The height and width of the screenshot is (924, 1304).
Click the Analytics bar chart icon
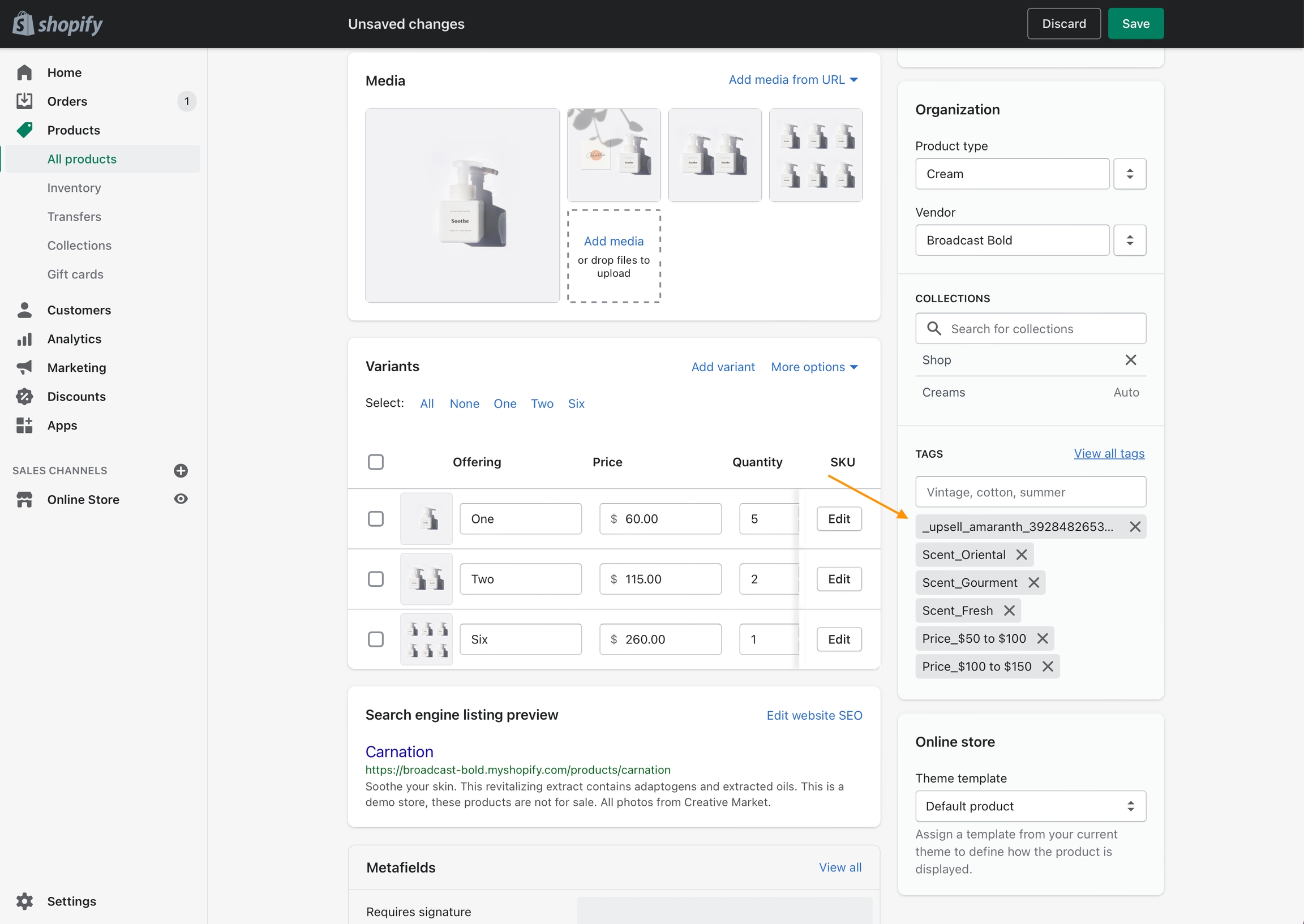click(24, 339)
